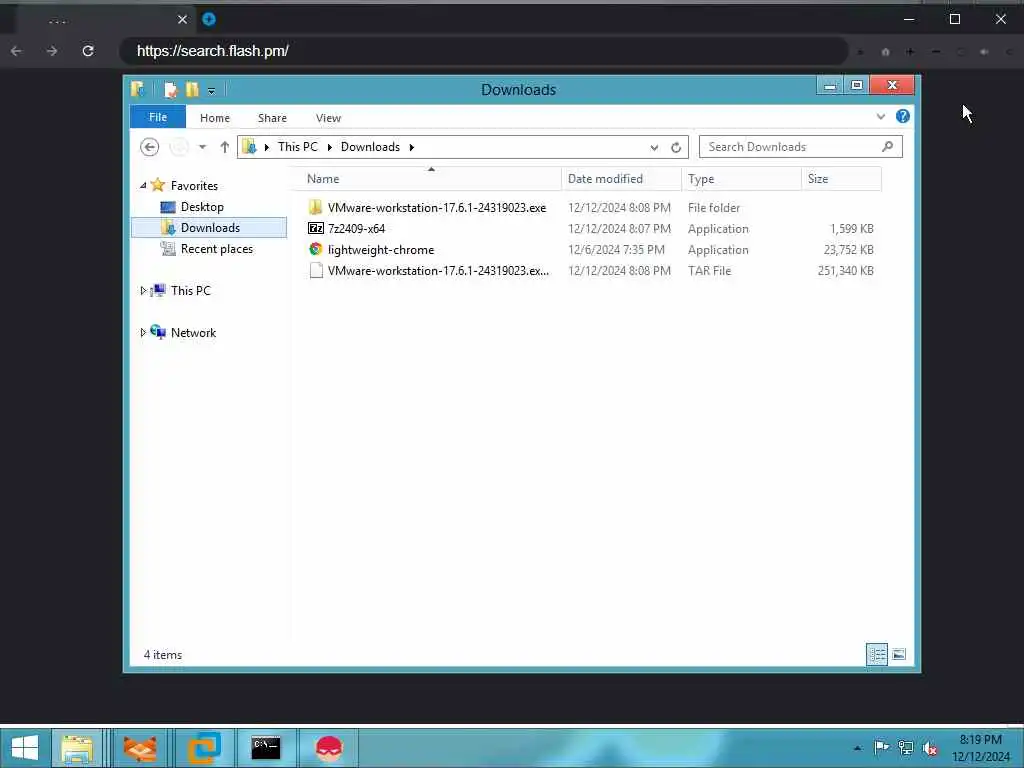Switch to Details view button
The height and width of the screenshot is (768, 1024).
tap(877, 654)
